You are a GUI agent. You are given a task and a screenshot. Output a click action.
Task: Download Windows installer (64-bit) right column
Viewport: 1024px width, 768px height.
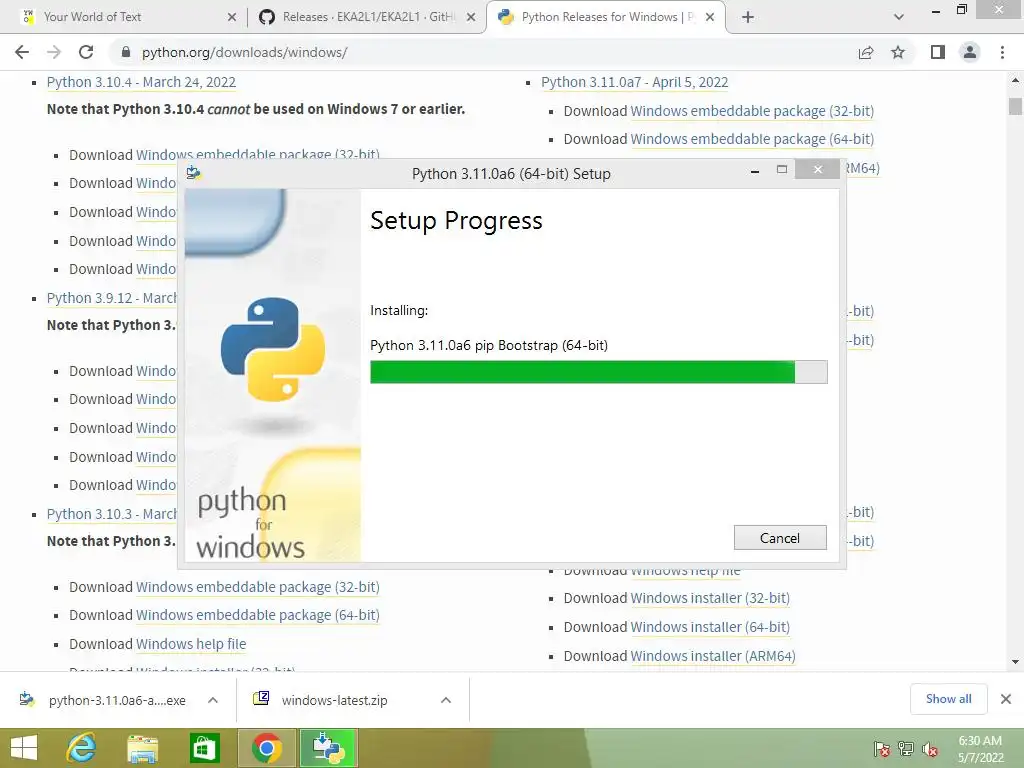[710, 627]
